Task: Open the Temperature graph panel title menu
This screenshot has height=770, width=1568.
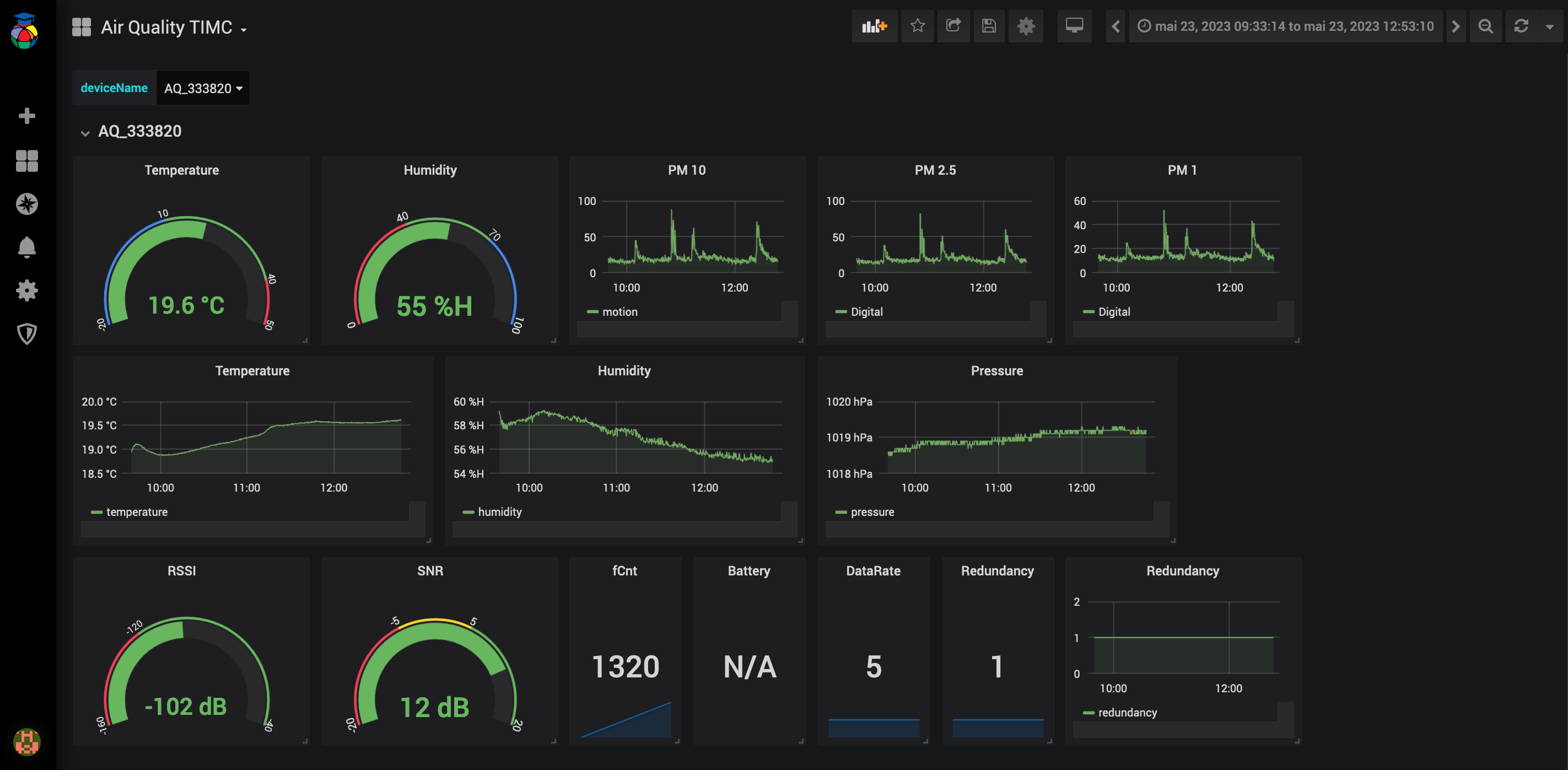Action: point(252,371)
